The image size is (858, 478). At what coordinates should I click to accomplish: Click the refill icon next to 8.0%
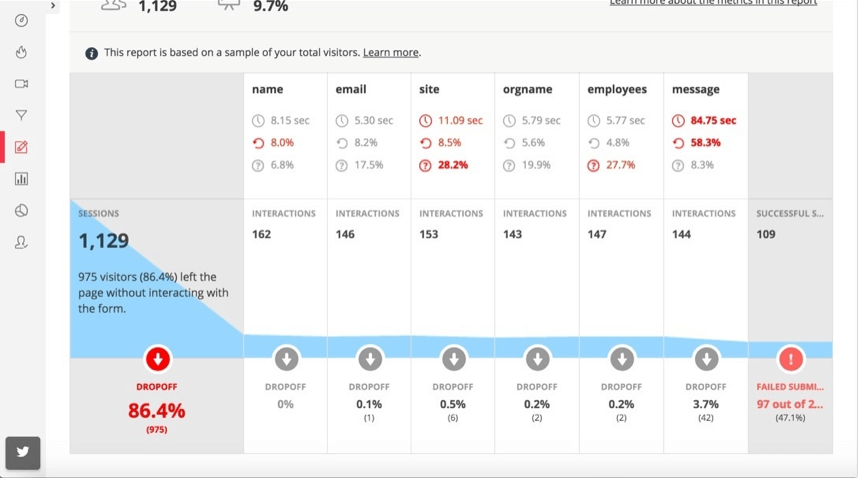coord(258,143)
